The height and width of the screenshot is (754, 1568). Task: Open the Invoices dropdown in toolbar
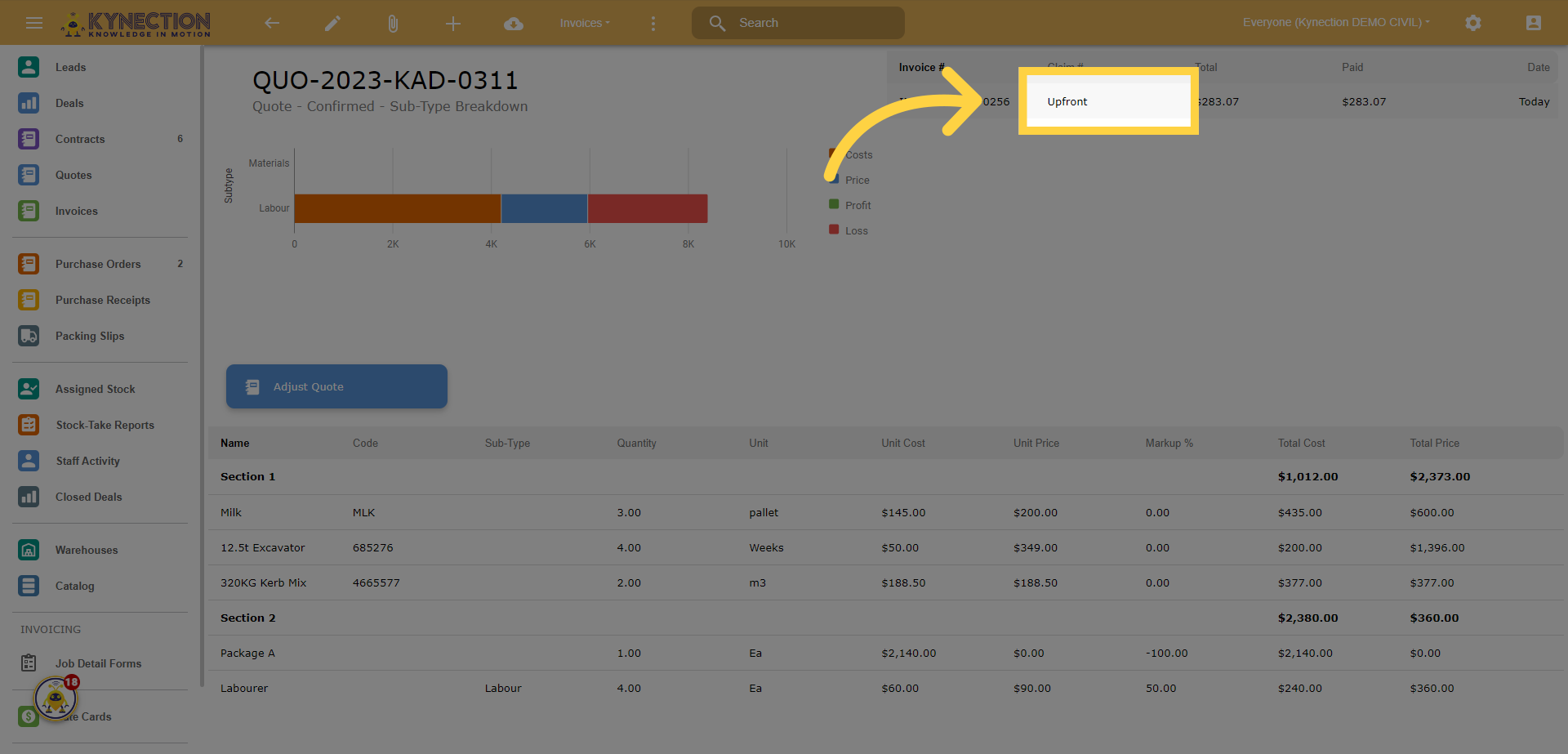pos(585,23)
